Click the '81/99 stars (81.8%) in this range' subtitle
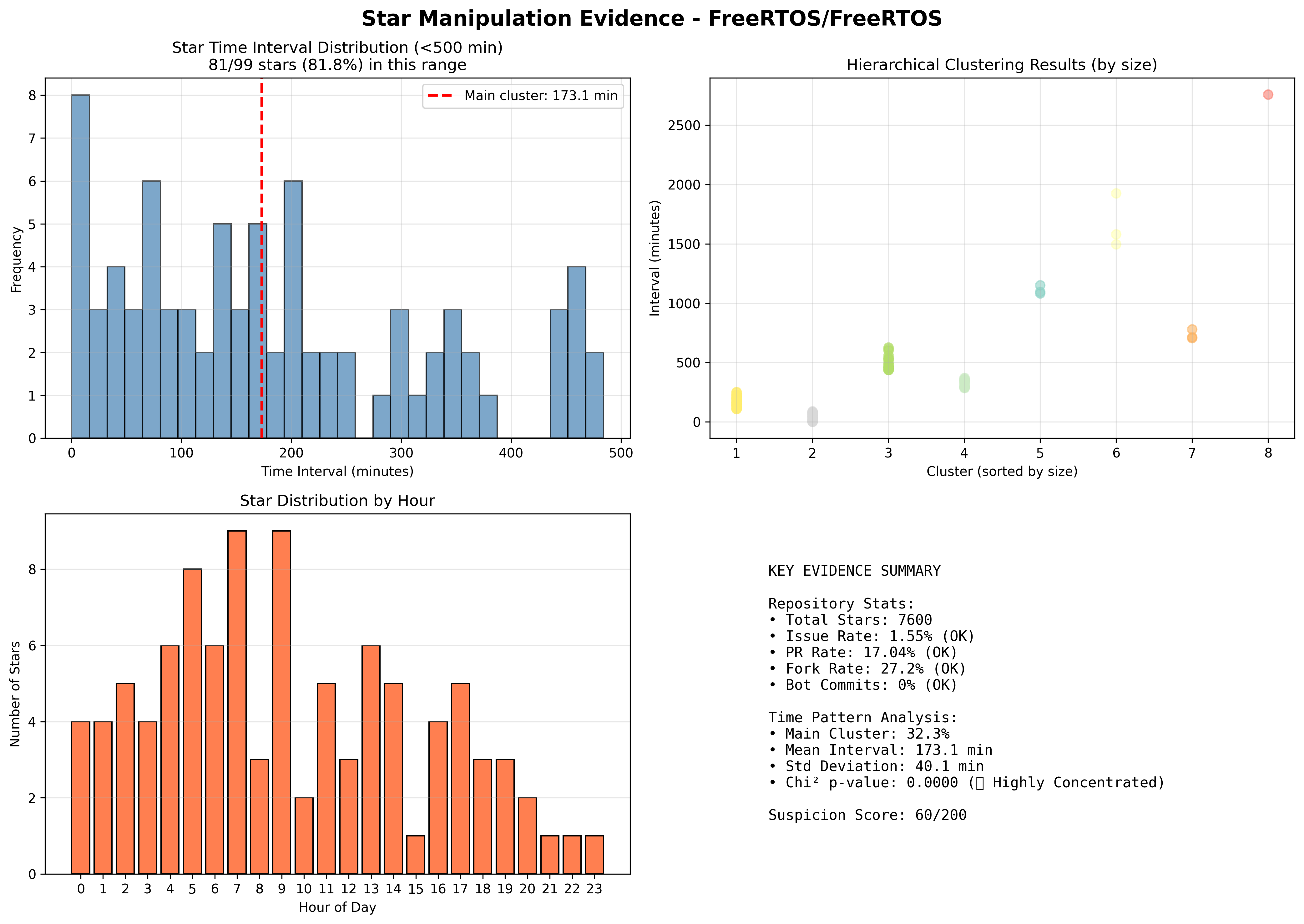This screenshot has height=924, width=1304. point(337,65)
